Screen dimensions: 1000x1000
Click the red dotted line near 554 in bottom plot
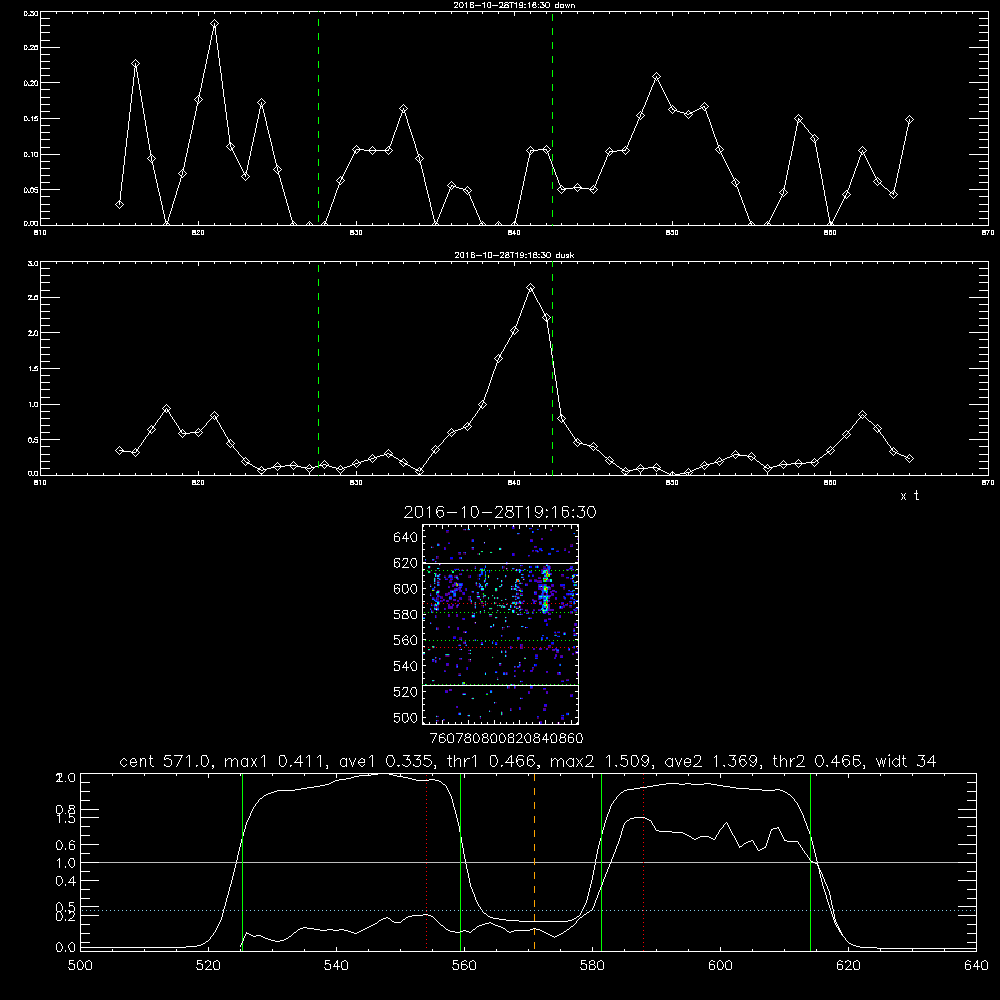point(427,861)
